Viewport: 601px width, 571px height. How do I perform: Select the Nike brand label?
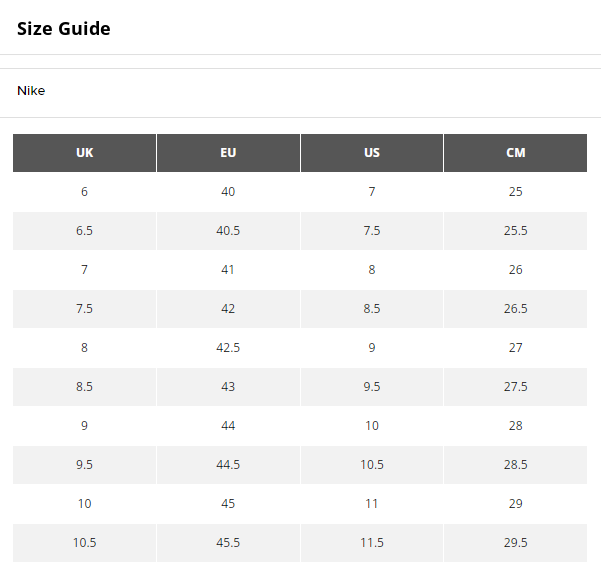point(31,91)
